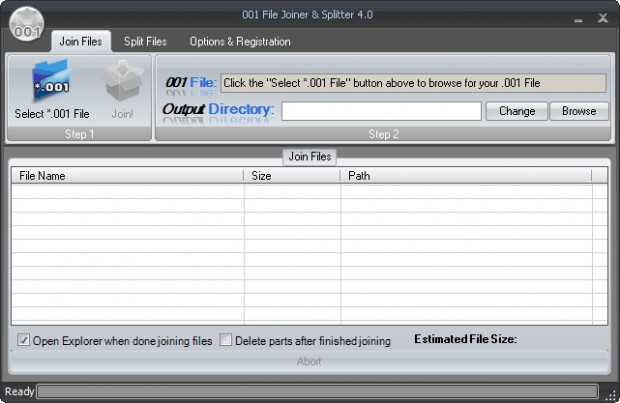This screenshot has height=403, width=620.
Task: Click the Select *.001 File folder icon
Action: (51, 81)
